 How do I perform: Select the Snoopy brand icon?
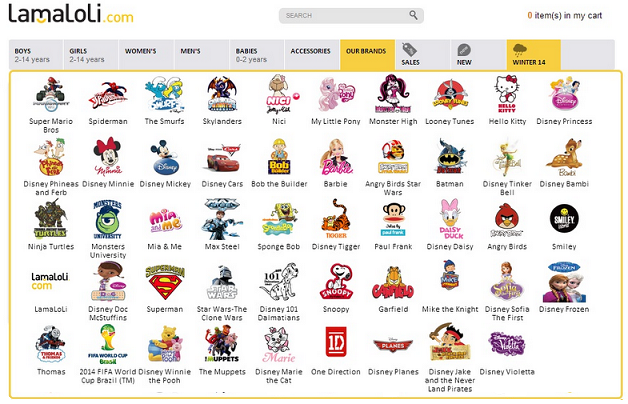tap(336, 282)
